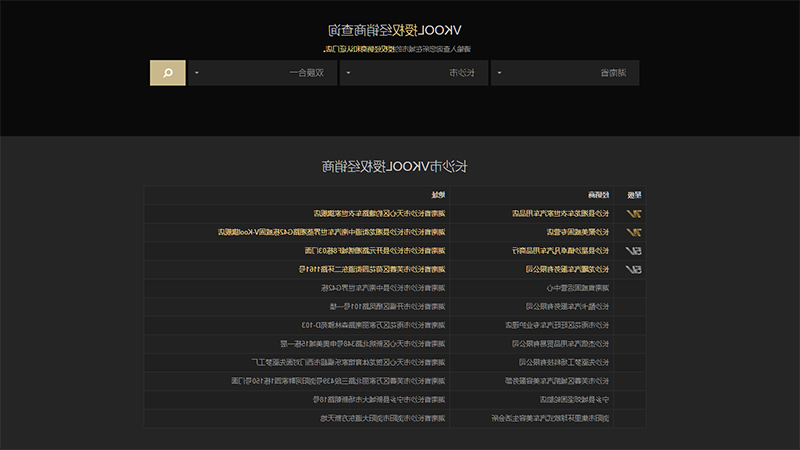Screen dimensions: 800x450
Task: Click the instruction subtitle below the page title
Action: 397,49
